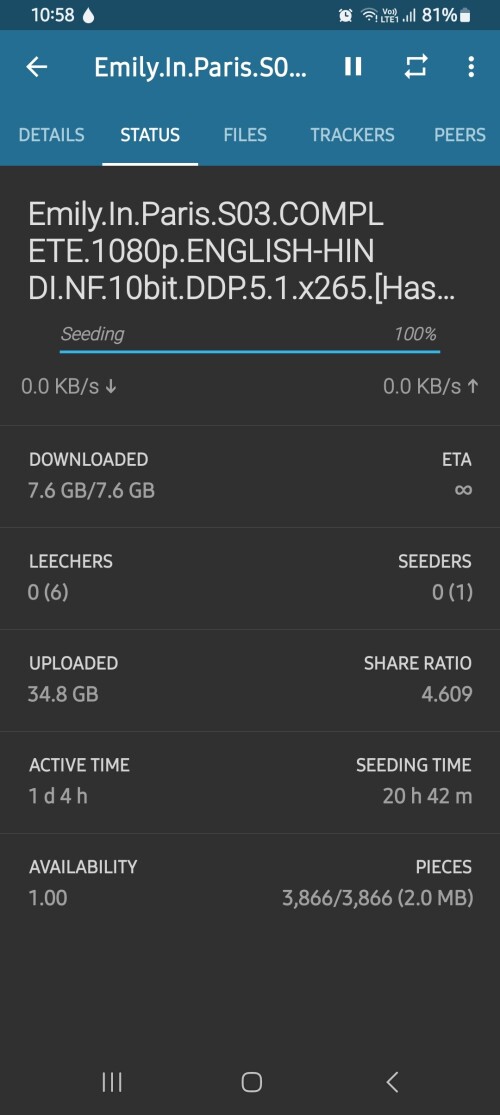
Task: Open the three-dot overflow menu
Action: (x=471, y=67)
